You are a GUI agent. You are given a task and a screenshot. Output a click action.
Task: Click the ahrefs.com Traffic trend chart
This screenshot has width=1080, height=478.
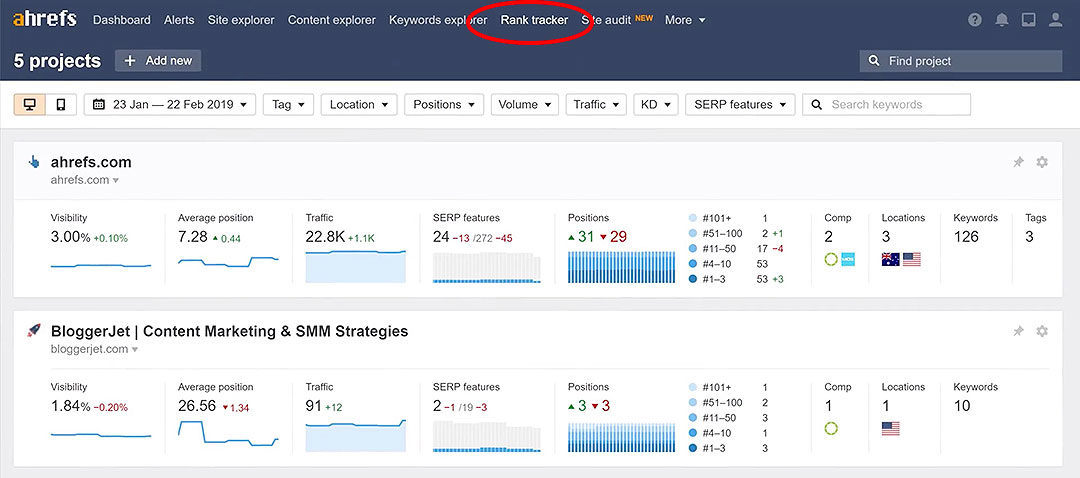coord(355,266)
